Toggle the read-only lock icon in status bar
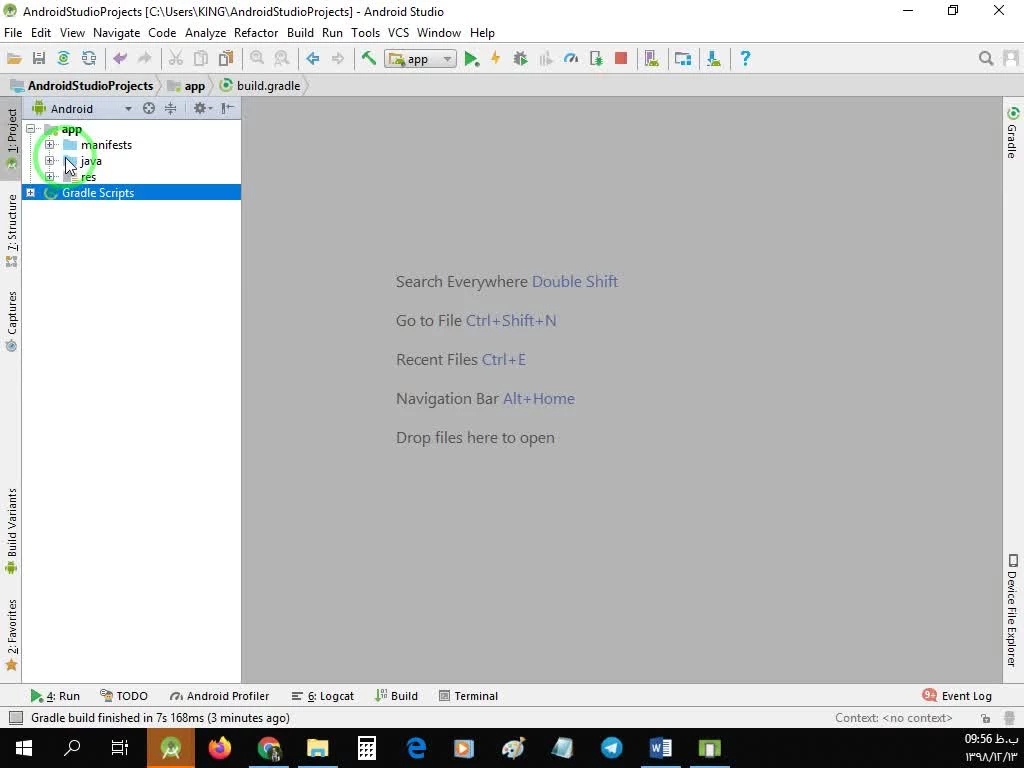Screen dimensions: 1024x768 (x=985, y=718)
